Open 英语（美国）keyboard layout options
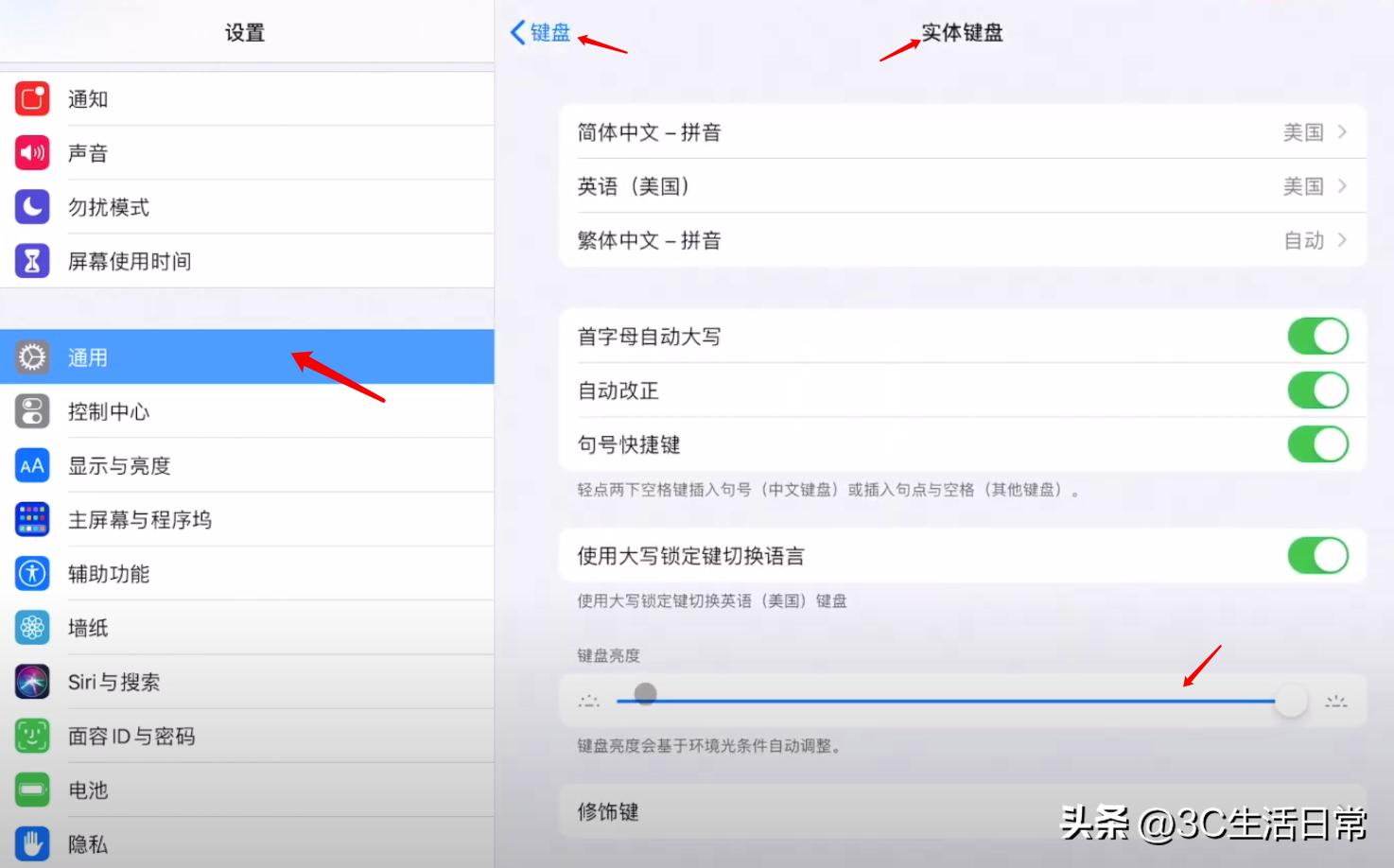 click(x=960, y=186)
